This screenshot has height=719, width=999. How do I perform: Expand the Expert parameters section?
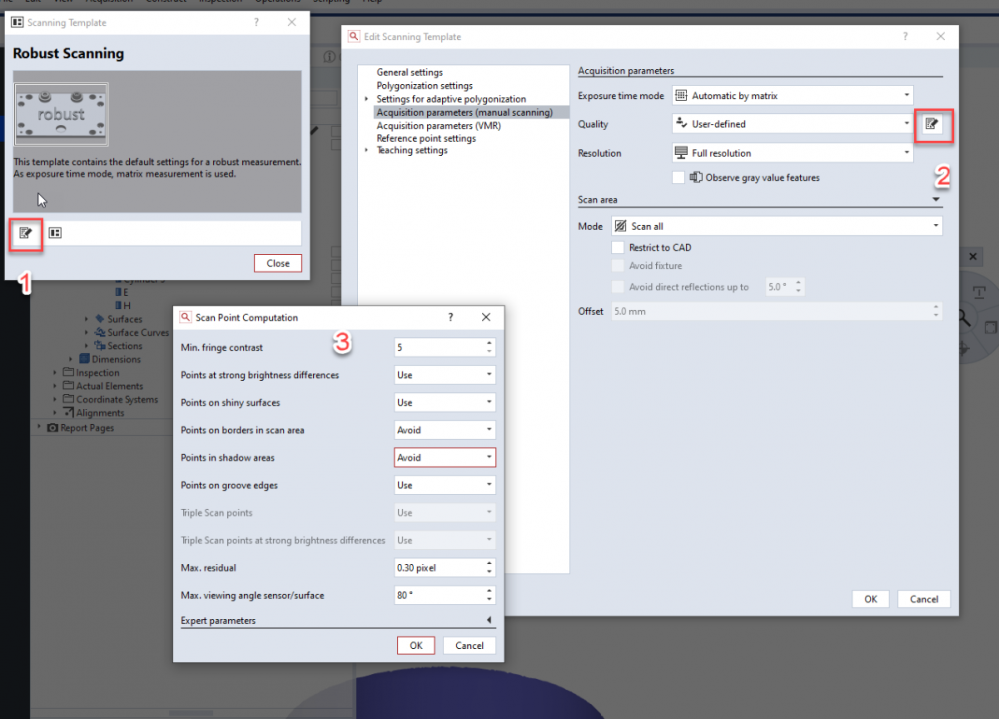(x=489, y=620)
